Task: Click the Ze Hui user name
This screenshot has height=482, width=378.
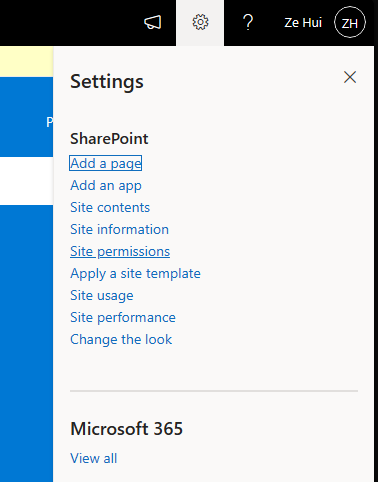Action: coord(303,23)
